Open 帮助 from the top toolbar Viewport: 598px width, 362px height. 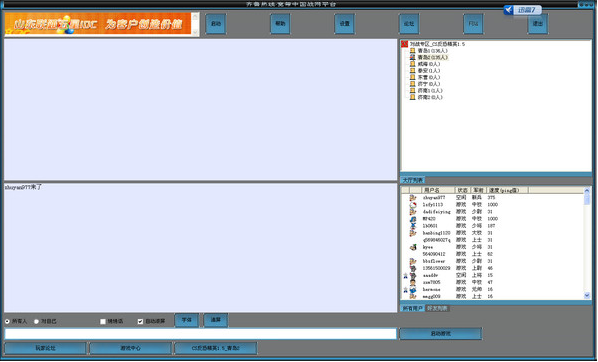(x=280, y=24)
